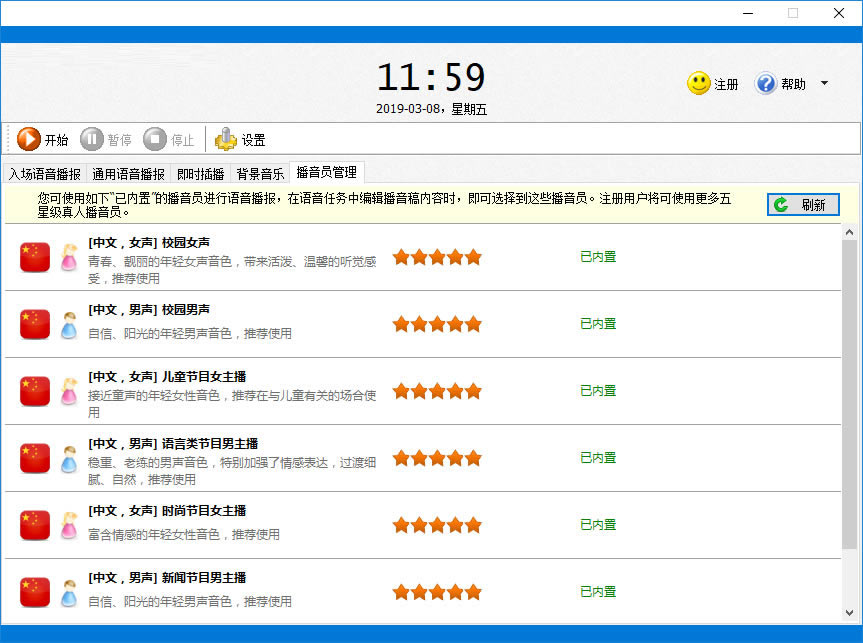The image size is (863, 643).
Task: Open 设置 settings from the toolbar
Action: coord(240,139)
